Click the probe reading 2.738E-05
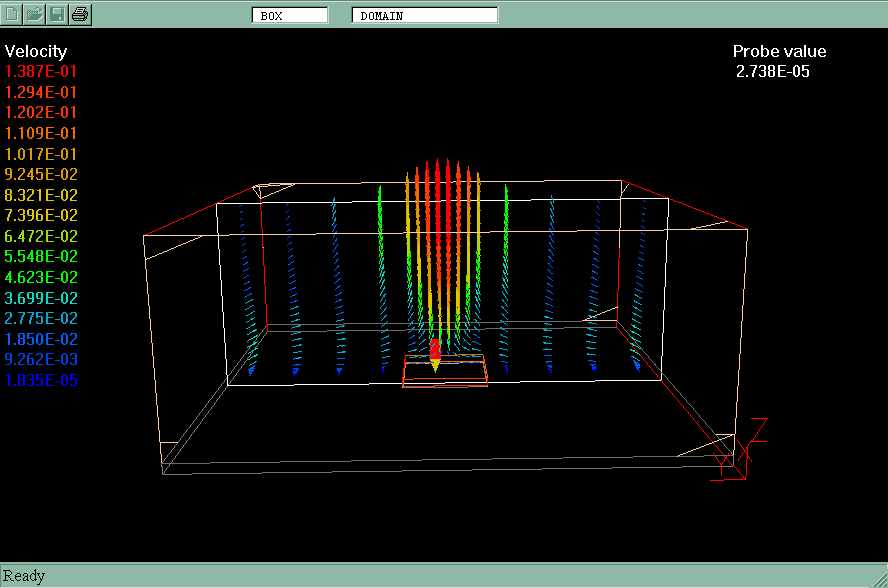The width and height of the screenshot is (888, 588). click(772, 72)
